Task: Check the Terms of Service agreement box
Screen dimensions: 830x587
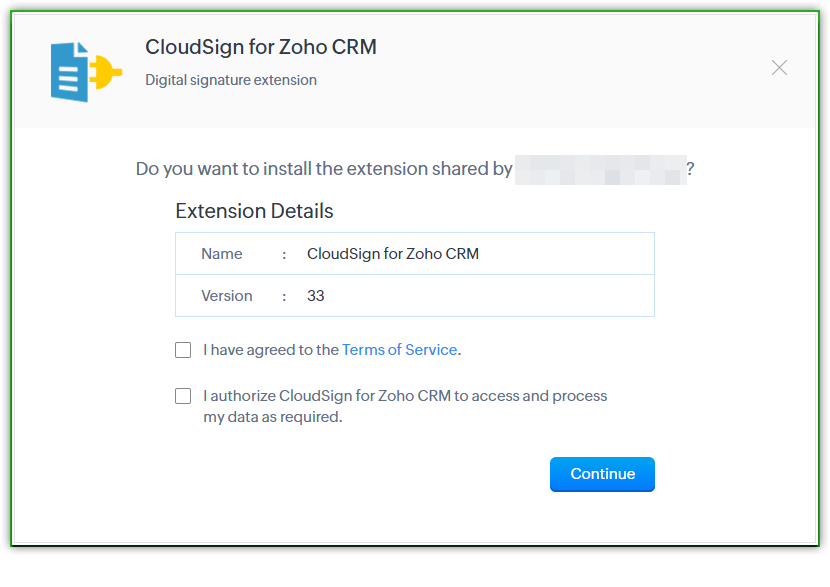Action: [183, 350]
